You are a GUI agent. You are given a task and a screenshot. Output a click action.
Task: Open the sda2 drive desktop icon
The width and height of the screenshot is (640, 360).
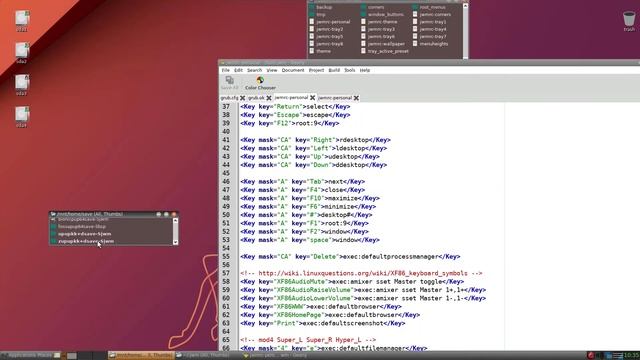[22, 52]
